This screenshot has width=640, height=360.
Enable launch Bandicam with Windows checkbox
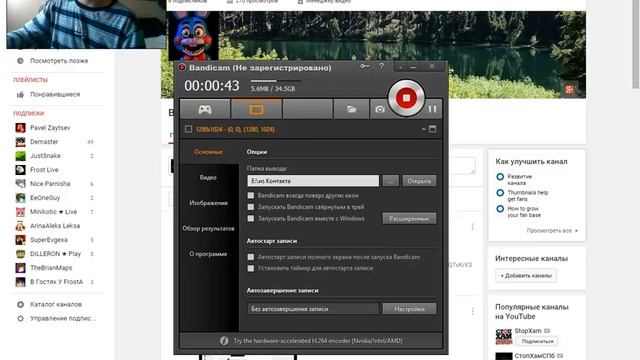coord(251,218)
